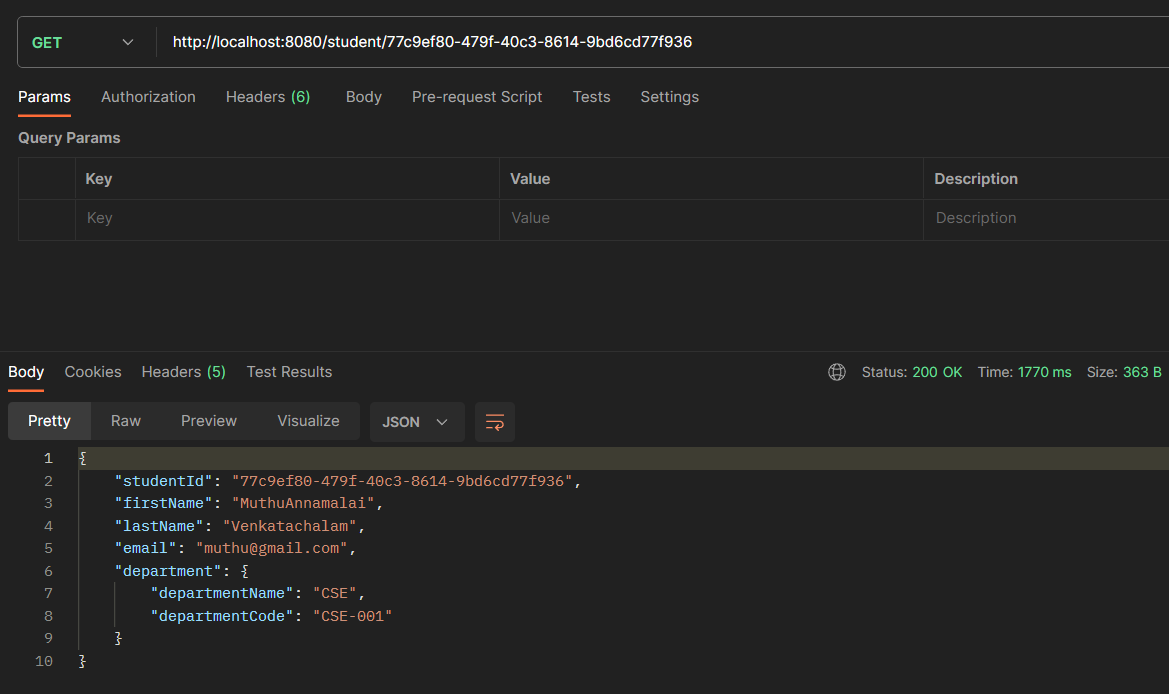Open the response Headers (5) tab
The height and width of the screenshot is (694, 1169).
coord(183,372)
